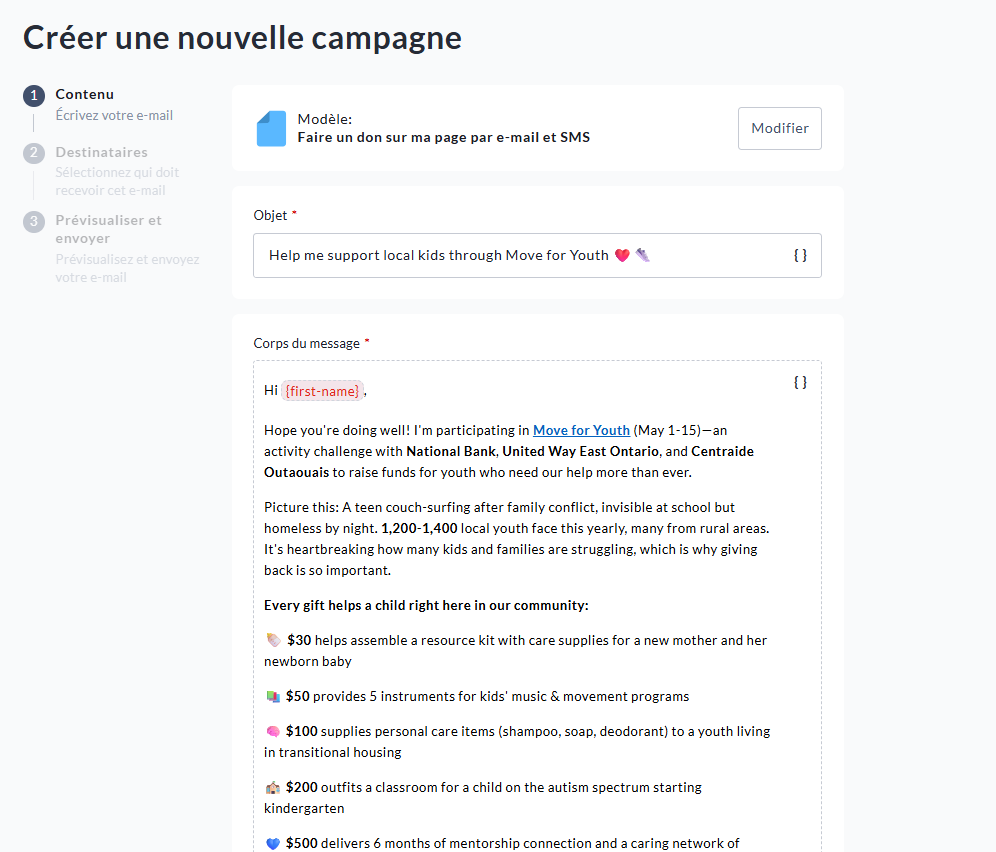Open variable picker in message body
This screenshot has width=996, height=852.
click(x=800, y=382)
